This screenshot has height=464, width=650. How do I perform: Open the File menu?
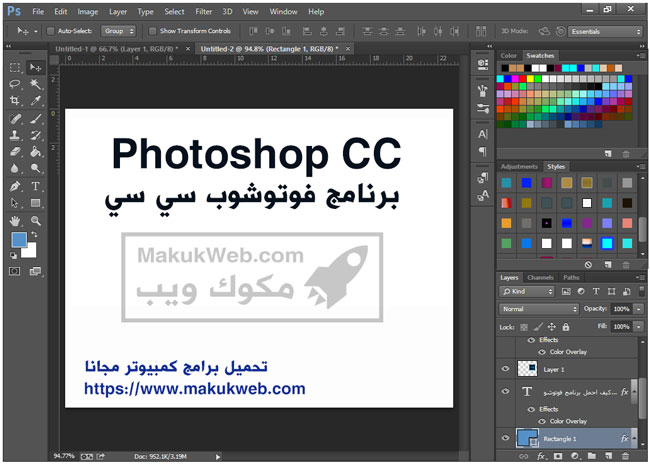point(38,12)
